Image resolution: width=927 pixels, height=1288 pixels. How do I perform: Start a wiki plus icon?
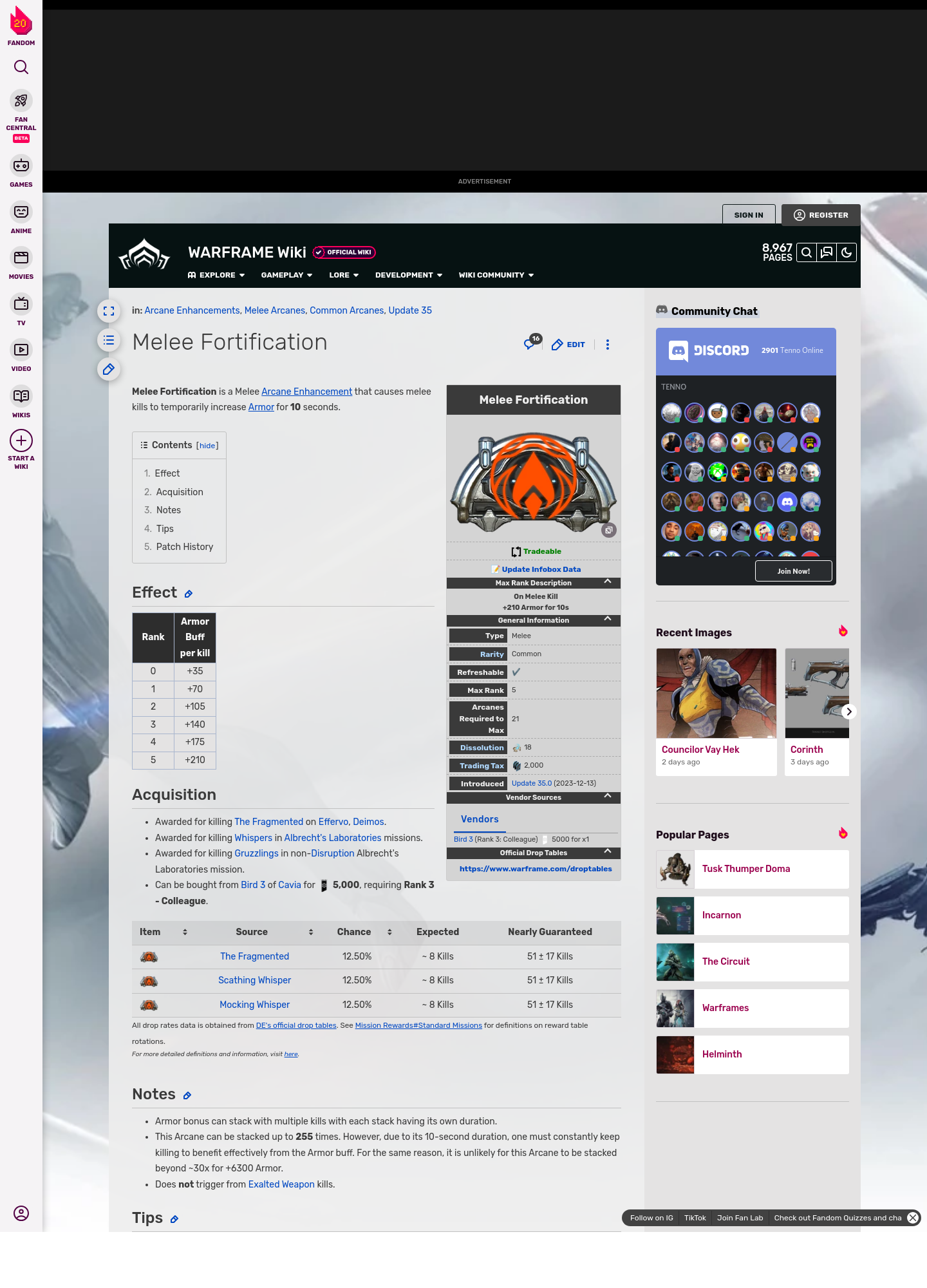click(x=21, y=441)
